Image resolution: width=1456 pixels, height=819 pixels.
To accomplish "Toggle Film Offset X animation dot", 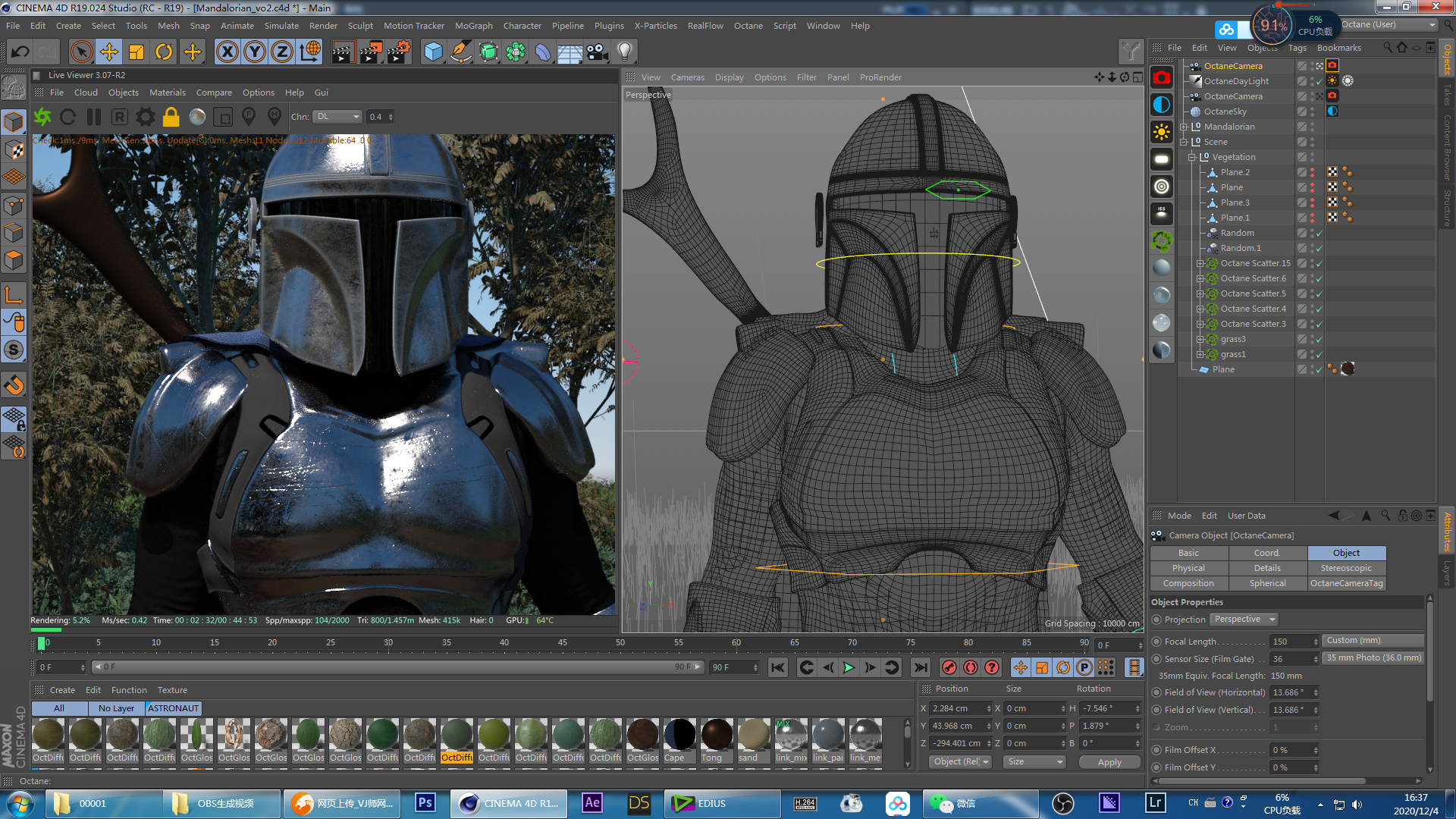I will point(1156,750).
